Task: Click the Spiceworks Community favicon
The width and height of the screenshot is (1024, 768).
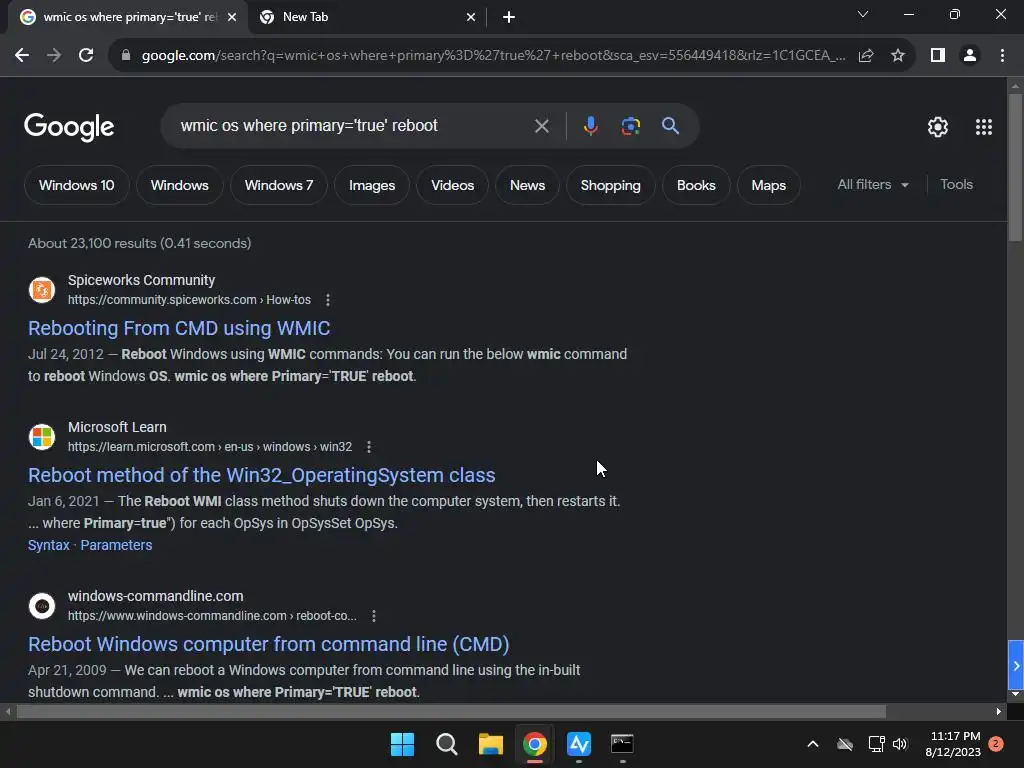Action: (x=42, y=289)
